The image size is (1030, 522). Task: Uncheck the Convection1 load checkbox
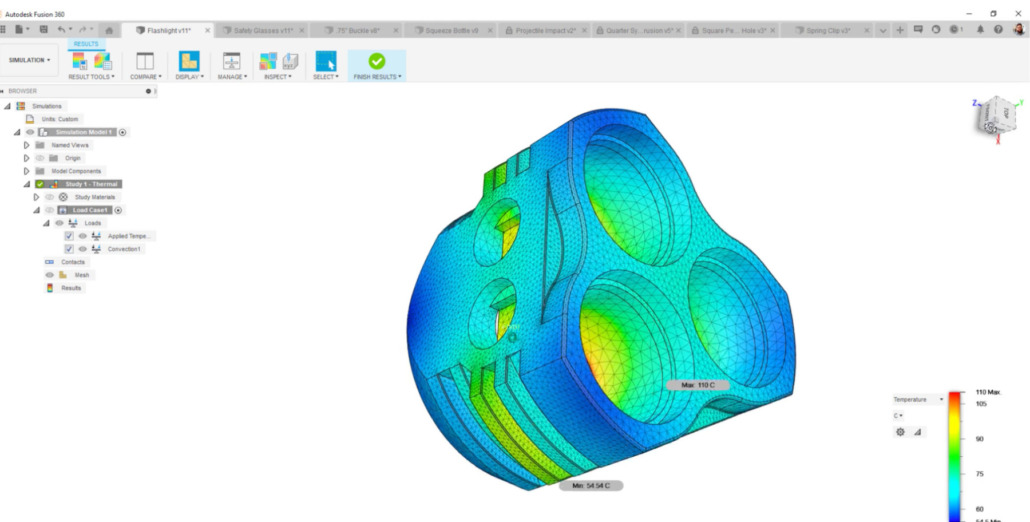[69, 250]
